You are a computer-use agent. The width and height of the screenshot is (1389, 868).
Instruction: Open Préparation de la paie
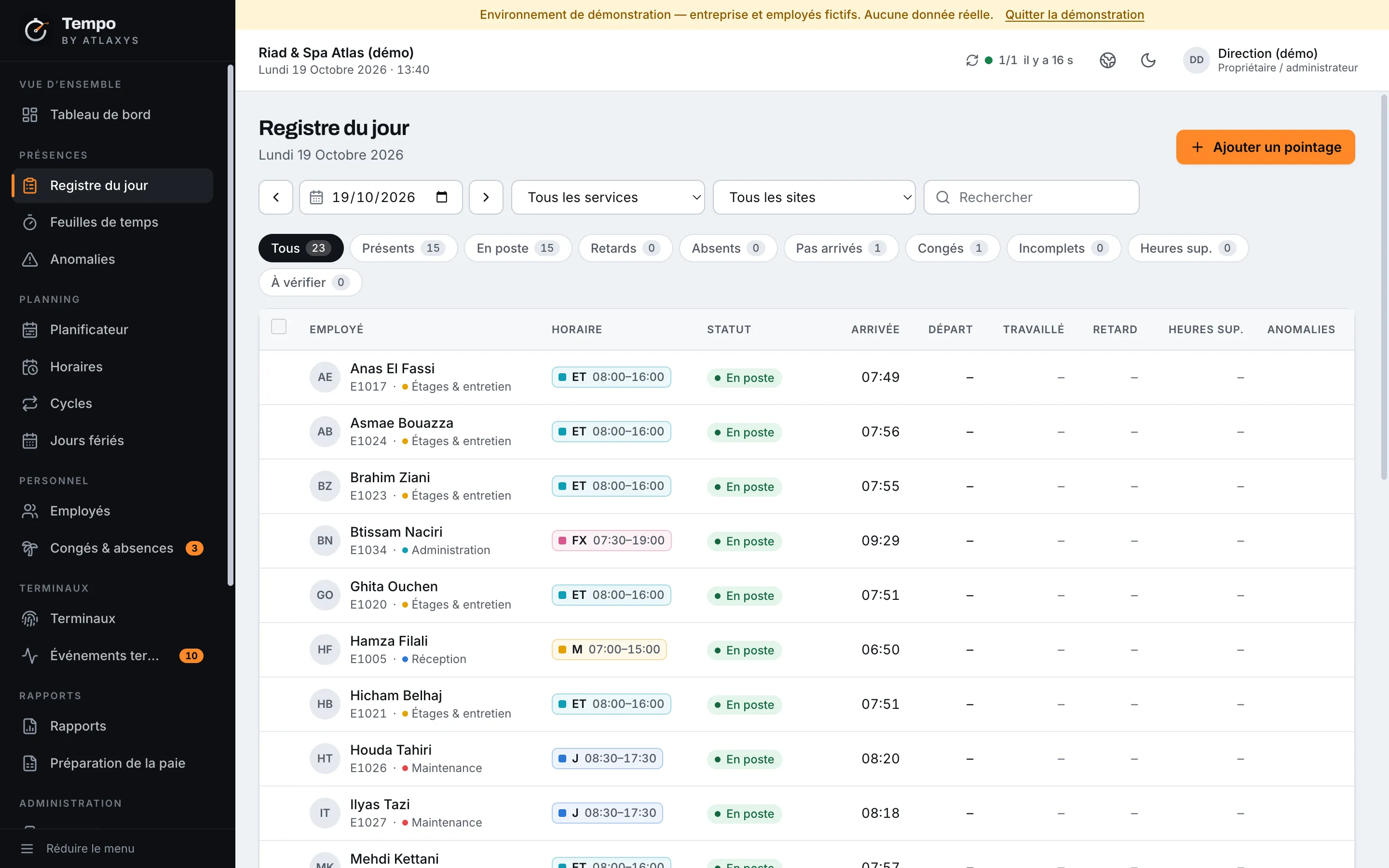coord(112,763)
